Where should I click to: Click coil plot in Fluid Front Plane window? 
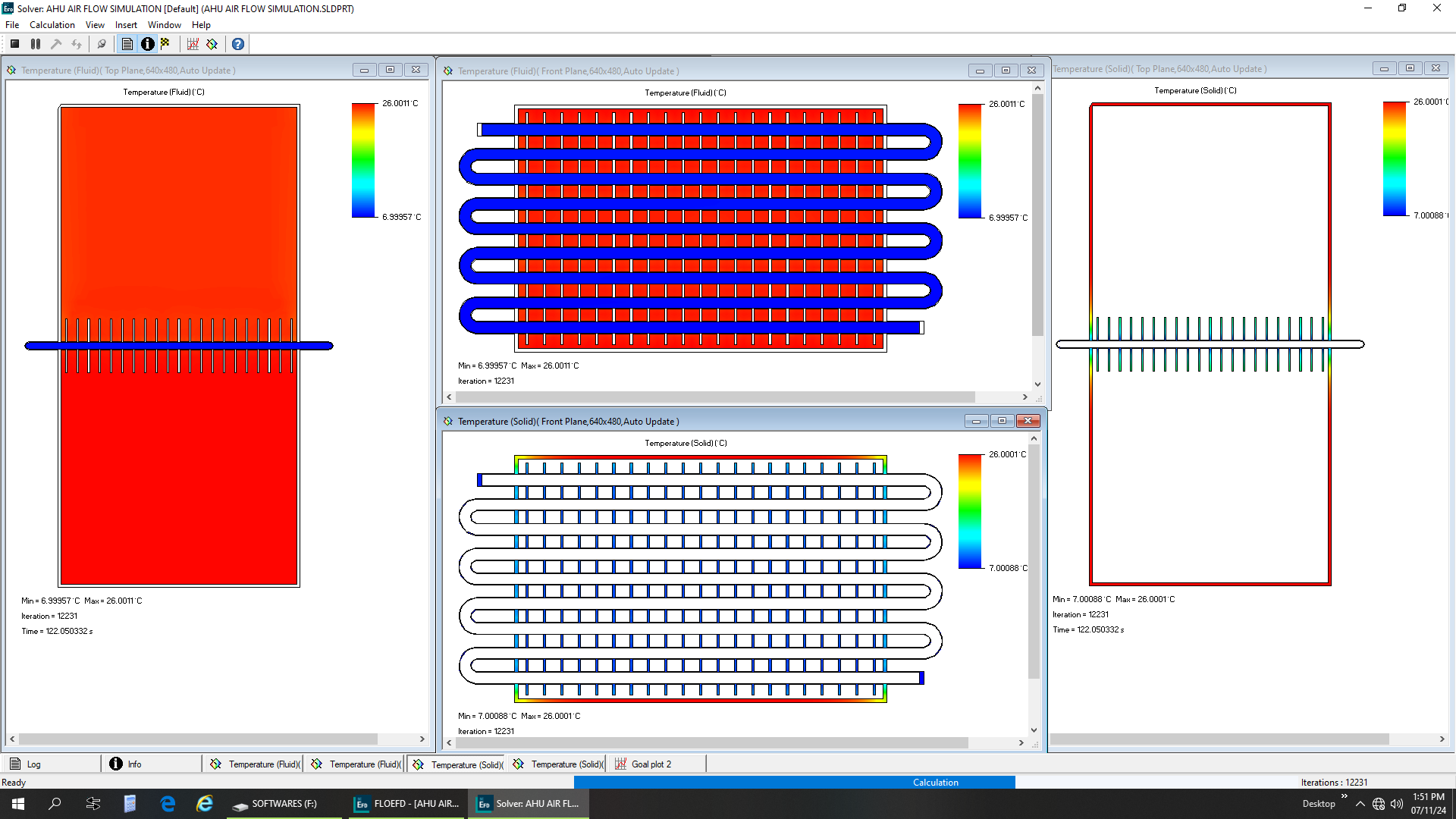click(x=701, y=228)
